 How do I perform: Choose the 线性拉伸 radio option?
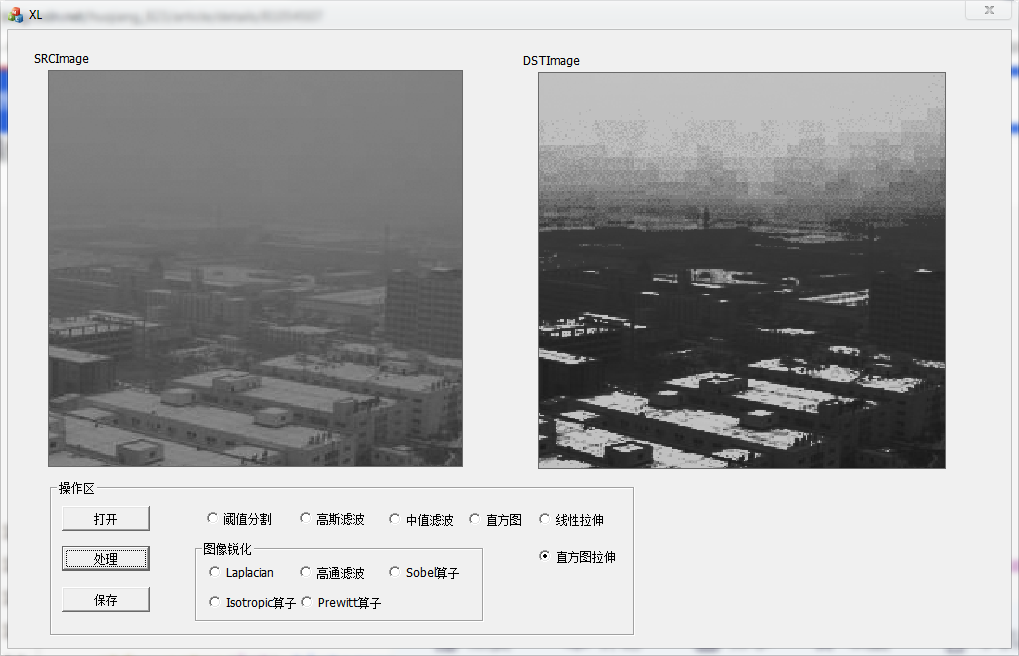tap(572, 519)
